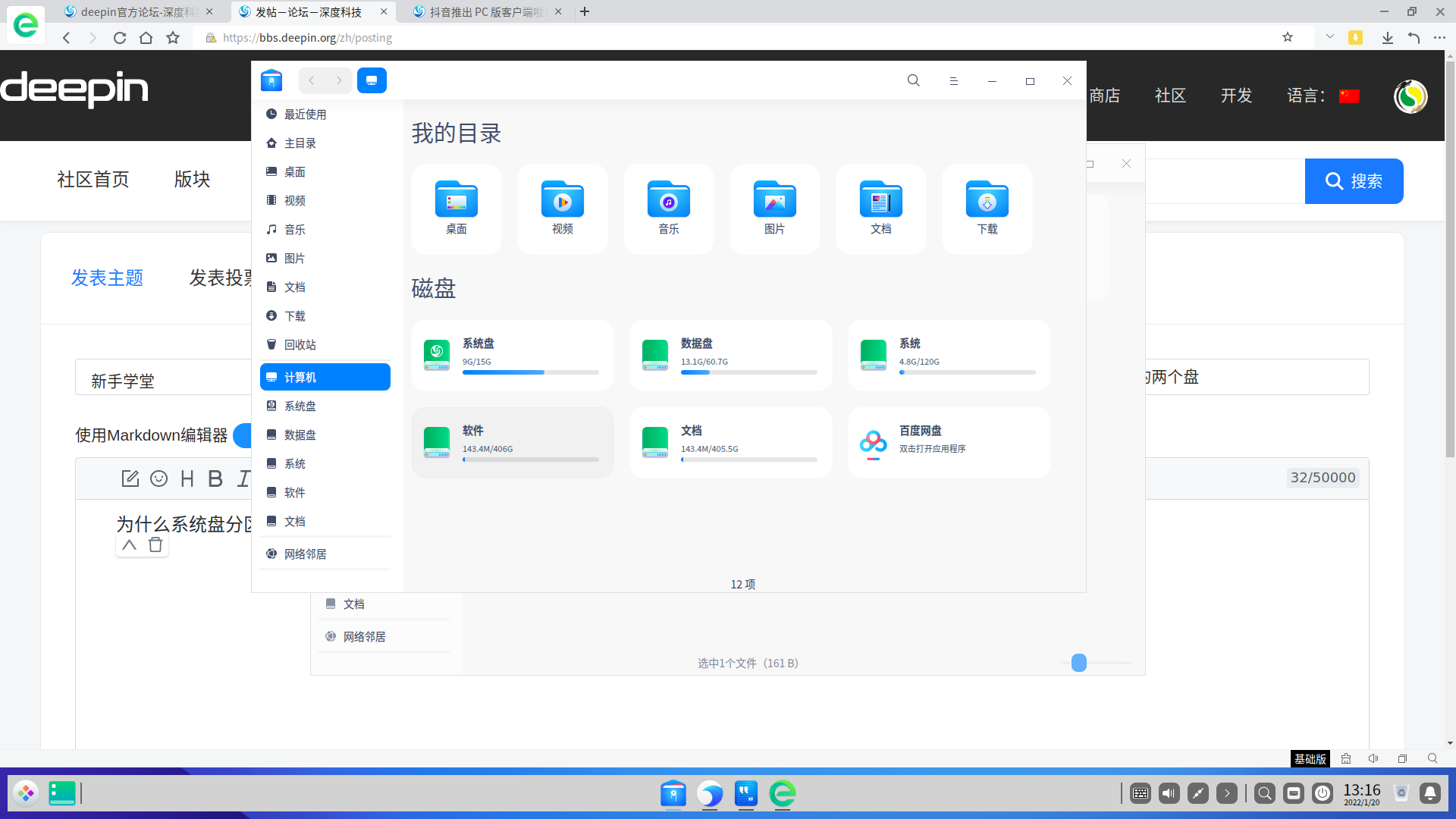Adjust the icon size slider at the dialog bottom
1456x819 pixels.
point(1078,663)
